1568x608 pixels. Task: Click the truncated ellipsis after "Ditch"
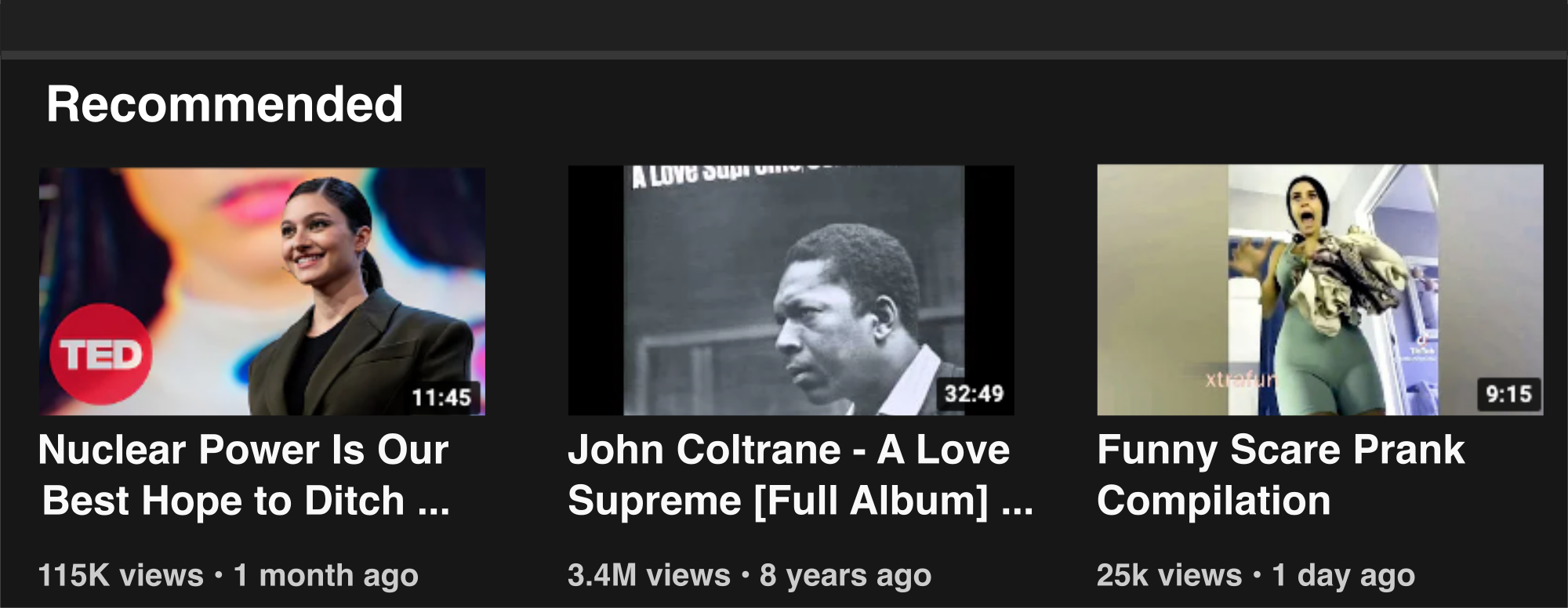pos(434,502)
